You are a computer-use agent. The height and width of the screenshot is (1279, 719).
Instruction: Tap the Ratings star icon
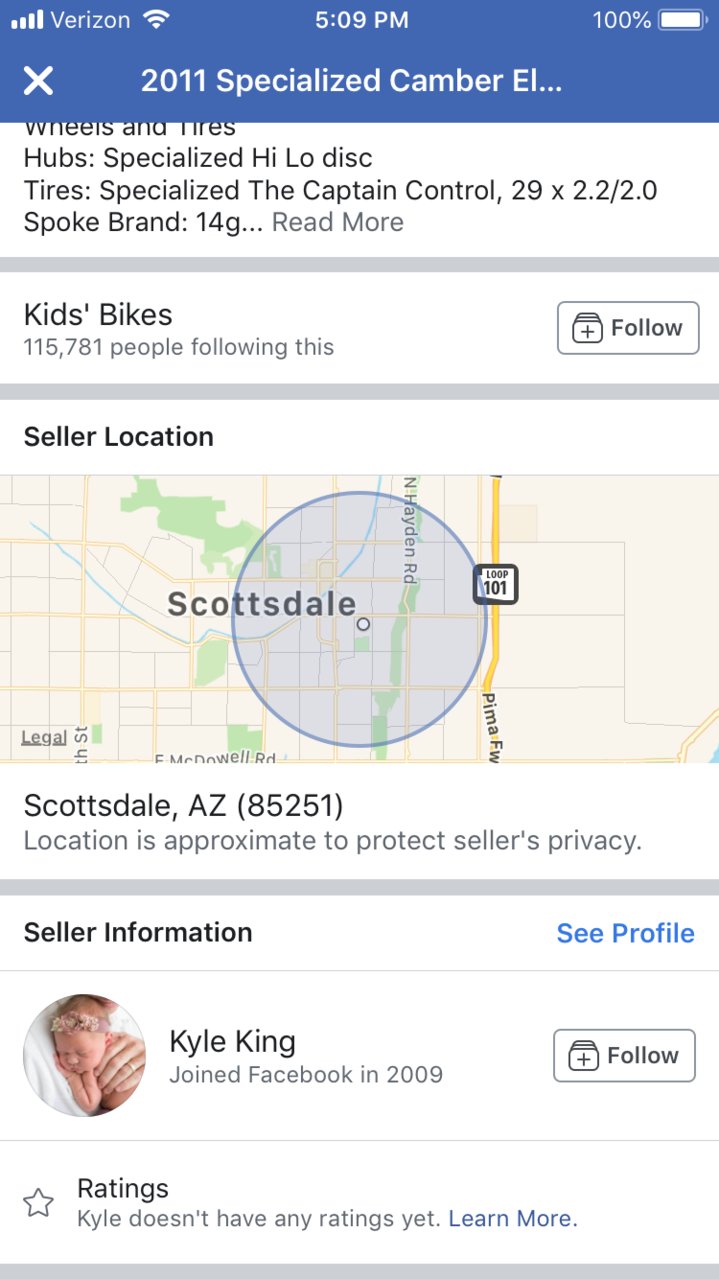[38, 1203]
